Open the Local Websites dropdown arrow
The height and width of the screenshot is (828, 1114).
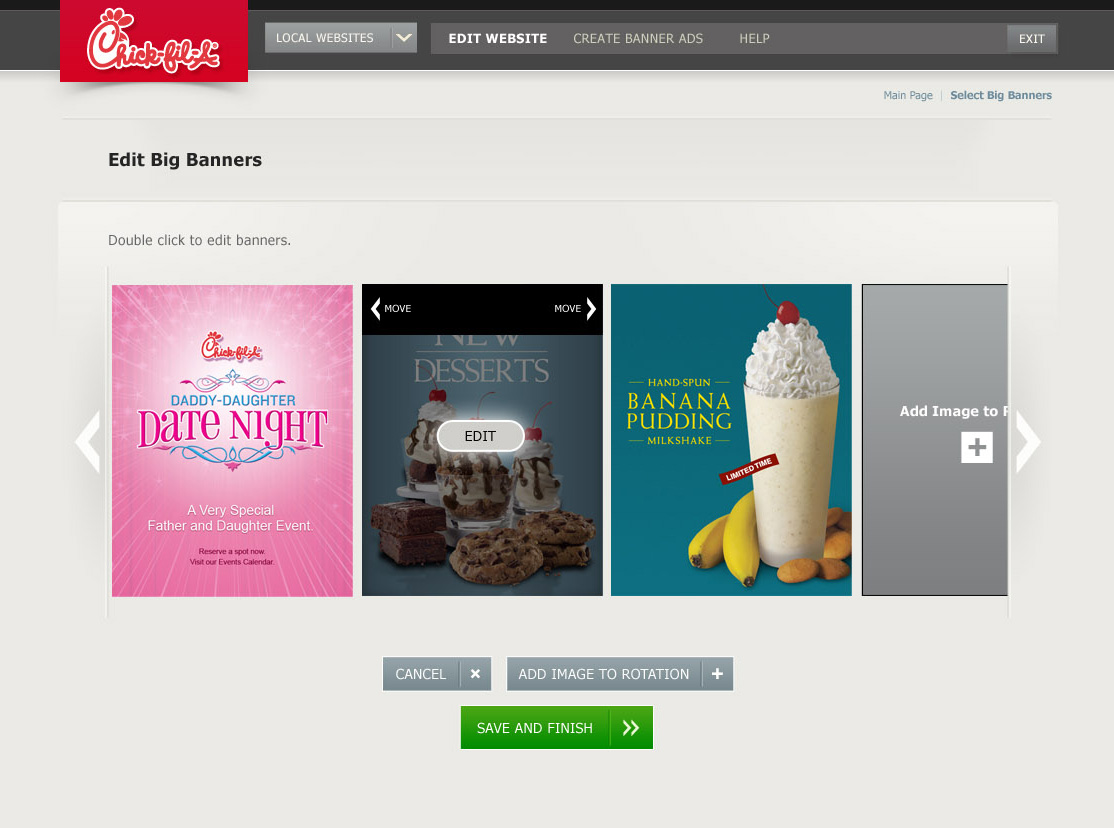point(404,38)
